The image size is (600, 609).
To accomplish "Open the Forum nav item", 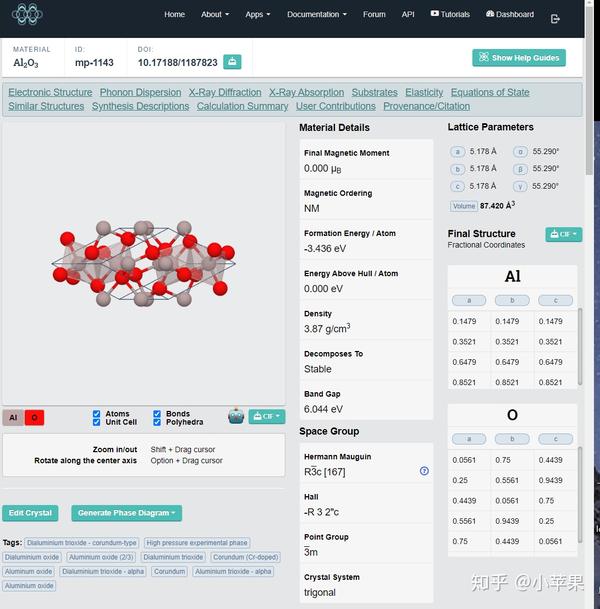I will coord(374,14).
